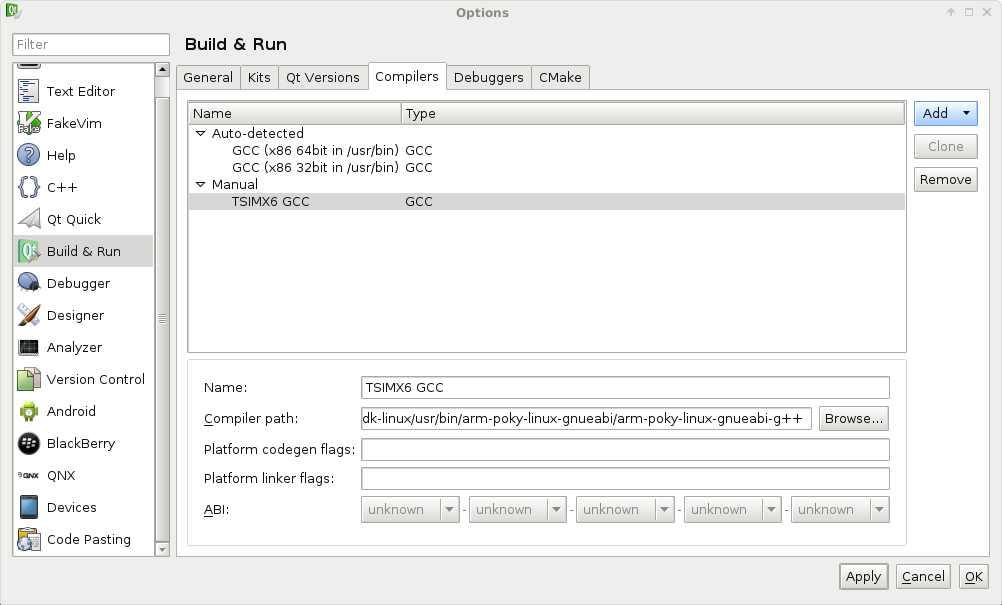1002x605 pixels.
Task: Select the Compilers tab
Action: (407, 77)
